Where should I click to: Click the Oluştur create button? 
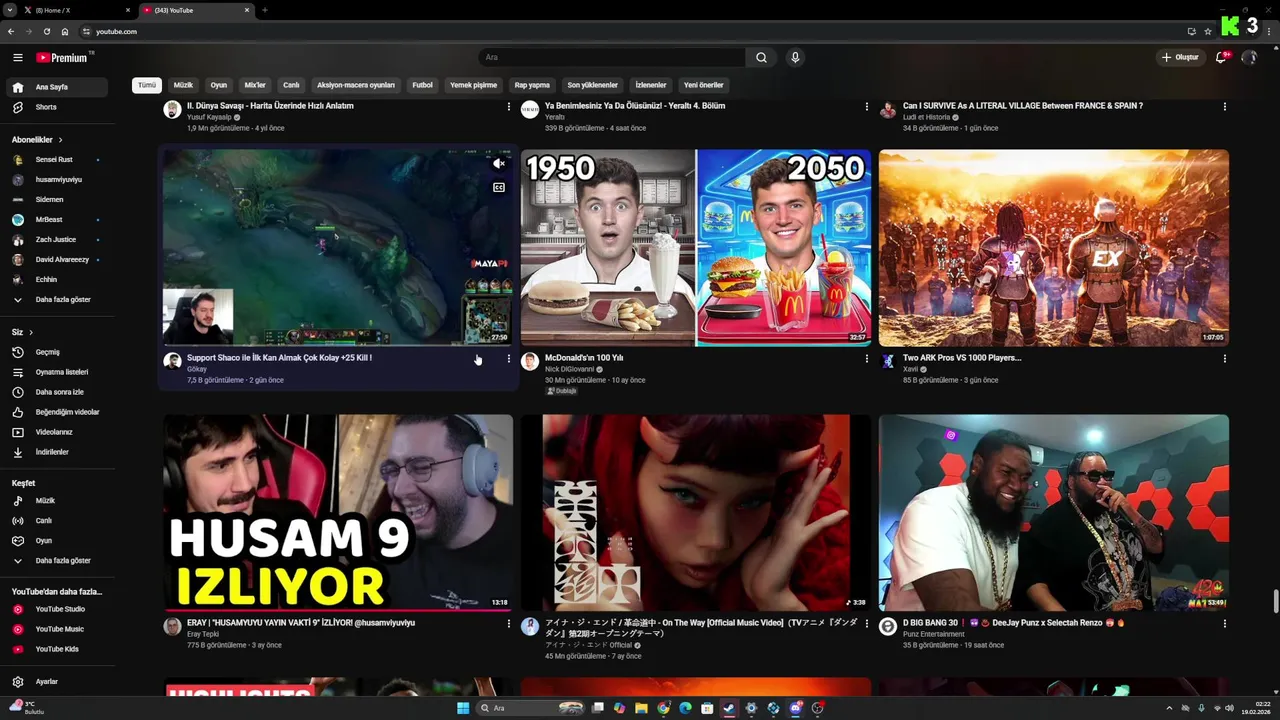coord(1179,58)
